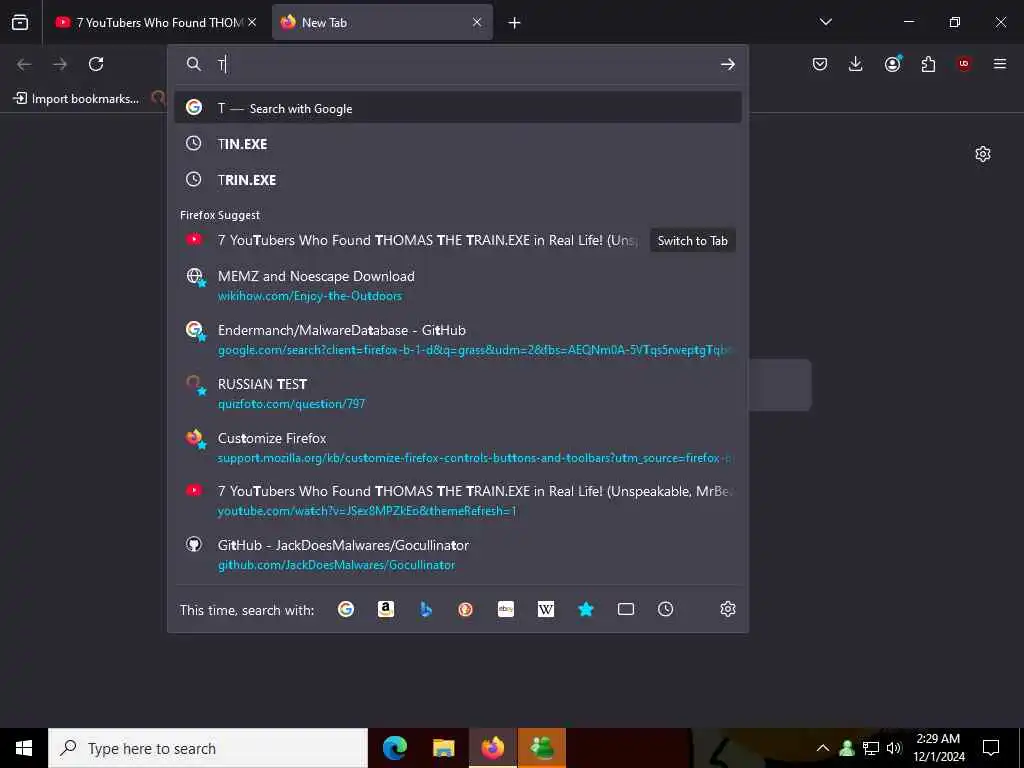Open GitHub - JackDoesMalwares/Gocullinator suggestion
1024x768 pixels.
[x=458, y=554]
